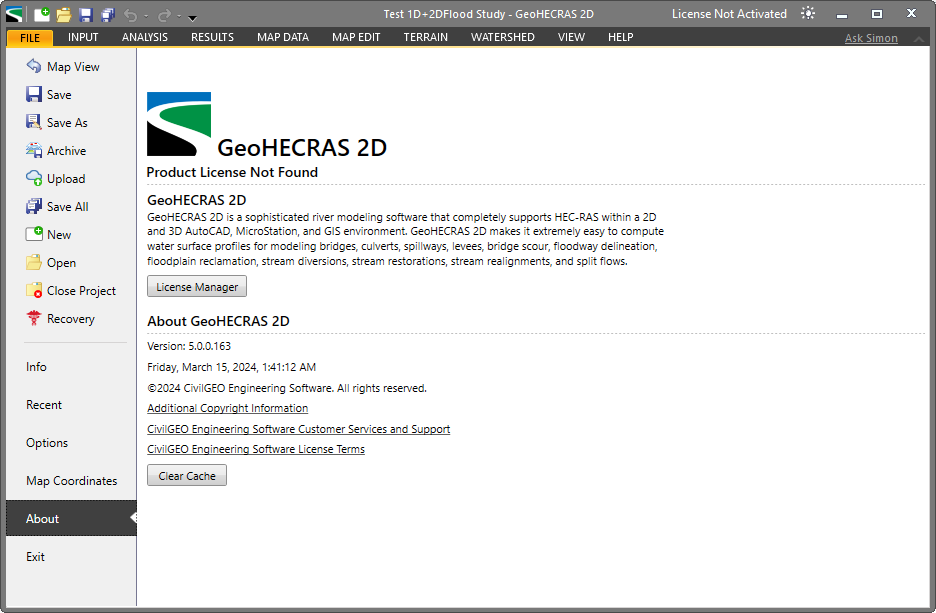The width and height of the screenshot is (936, 613).
Task: Click the Open folder icon in title bar
Action: [x=64, y=14]
